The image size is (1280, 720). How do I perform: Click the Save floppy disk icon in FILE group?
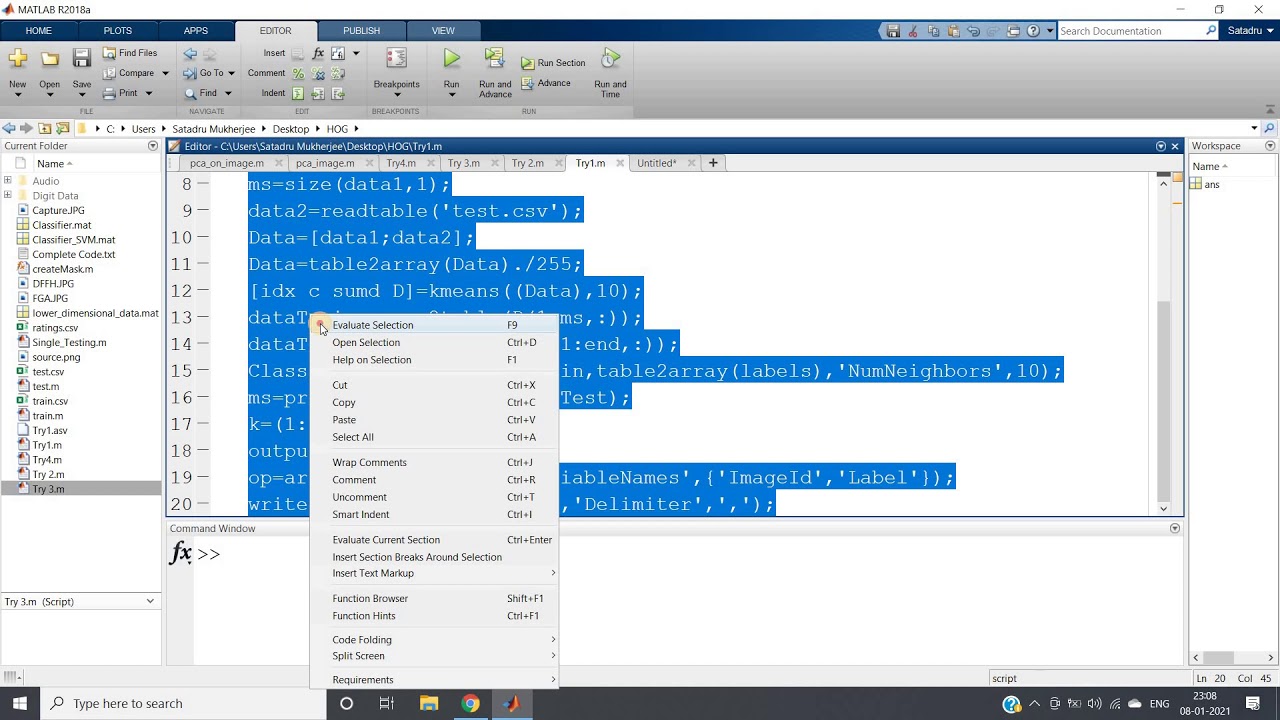tap(82, 60)
